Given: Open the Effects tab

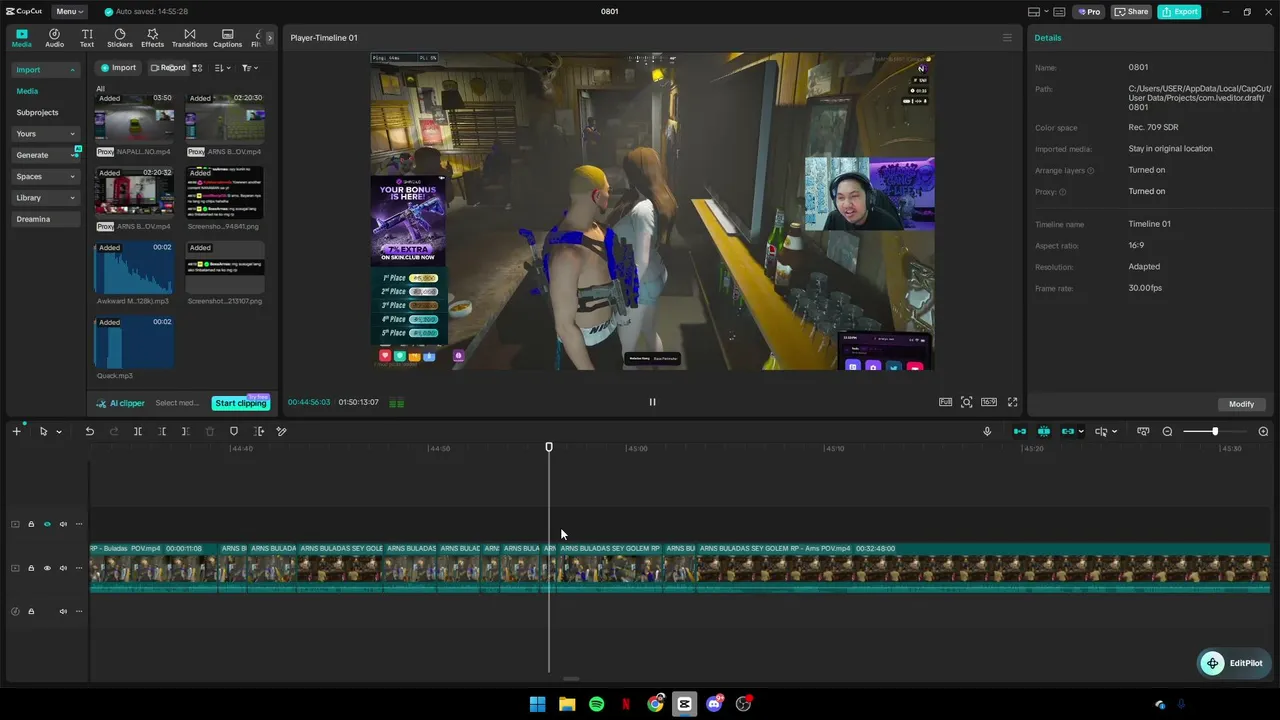Looking at the screenshot, I should click(152, 38).
